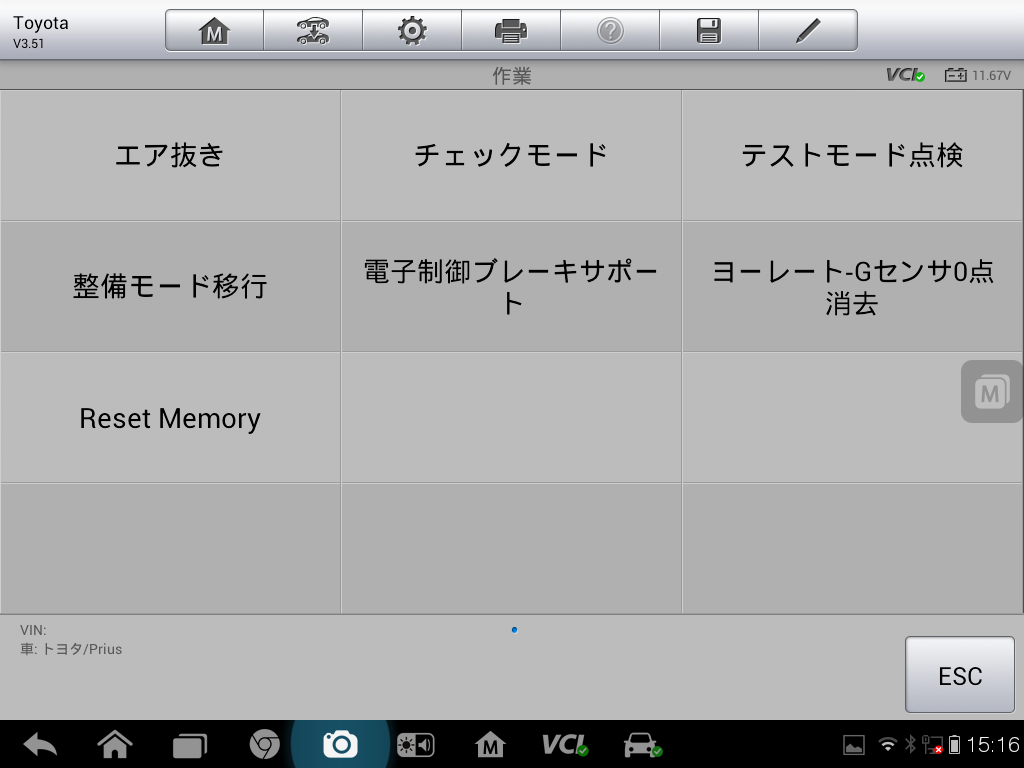1024x768 pixels.
Task: Tap the Toyota V3.51 title label
Action: [40, 31]
